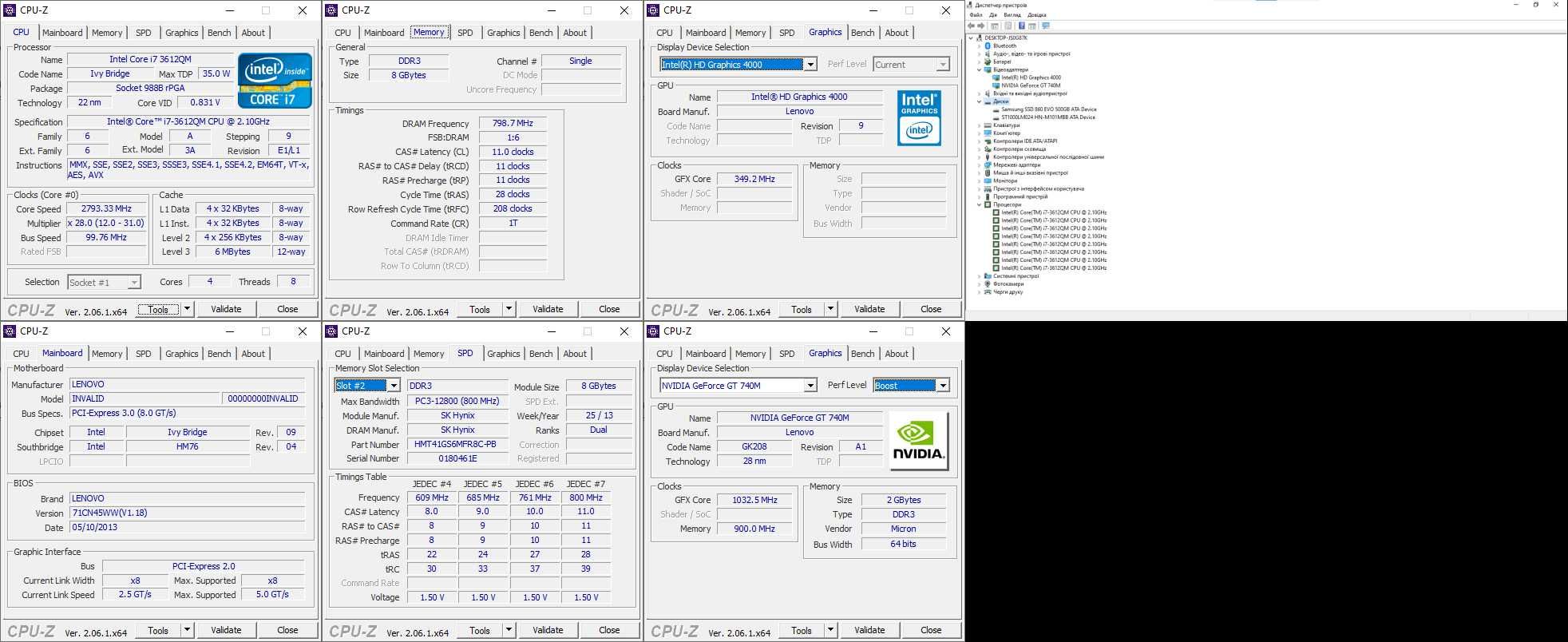Open Tools dropdown arrow in the Mainboard window
Screen dimensions: 1568x642
[x=187, y=630]
